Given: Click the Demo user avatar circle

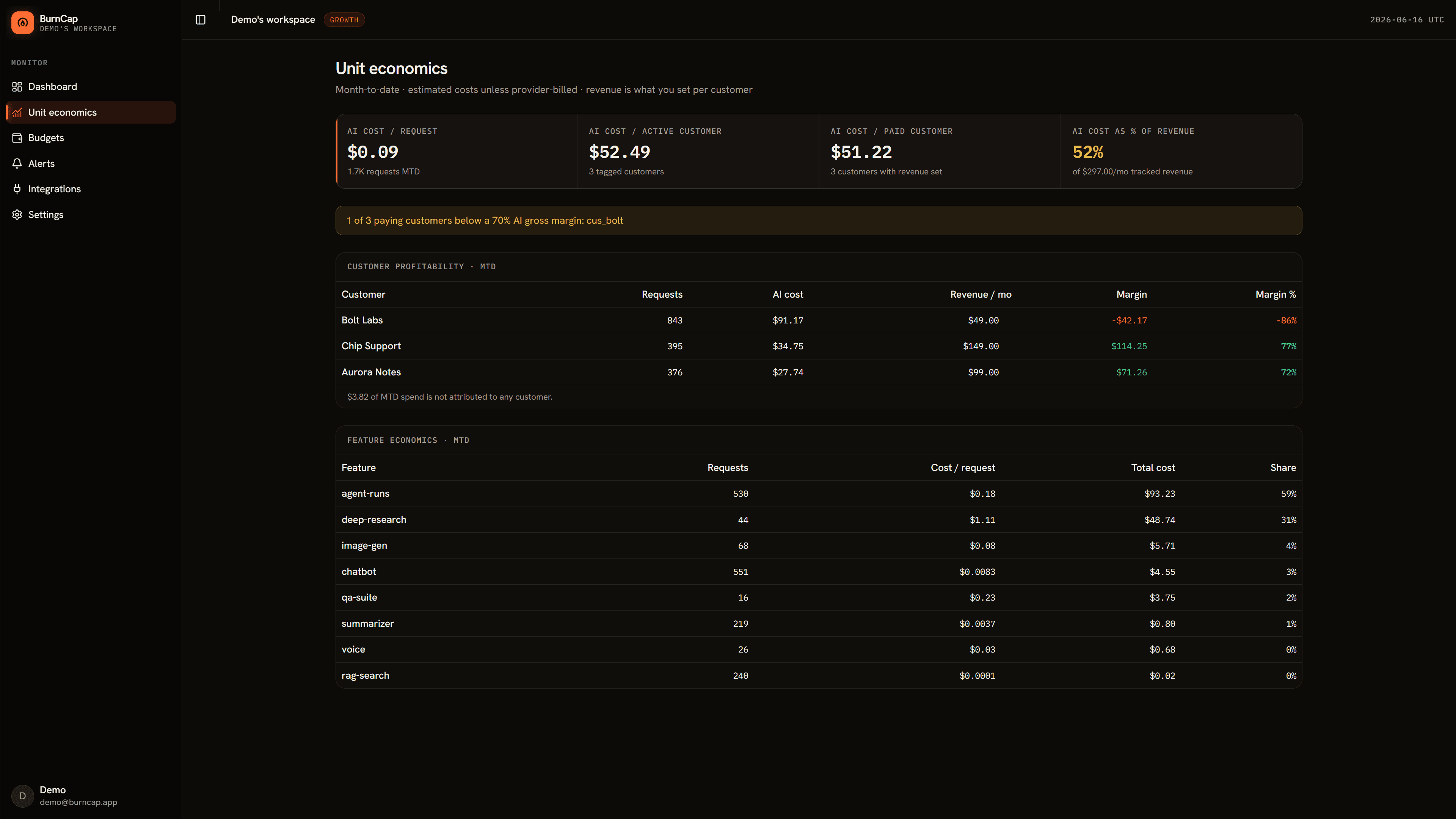Looking at the screenshot, I should pos(23,796).
